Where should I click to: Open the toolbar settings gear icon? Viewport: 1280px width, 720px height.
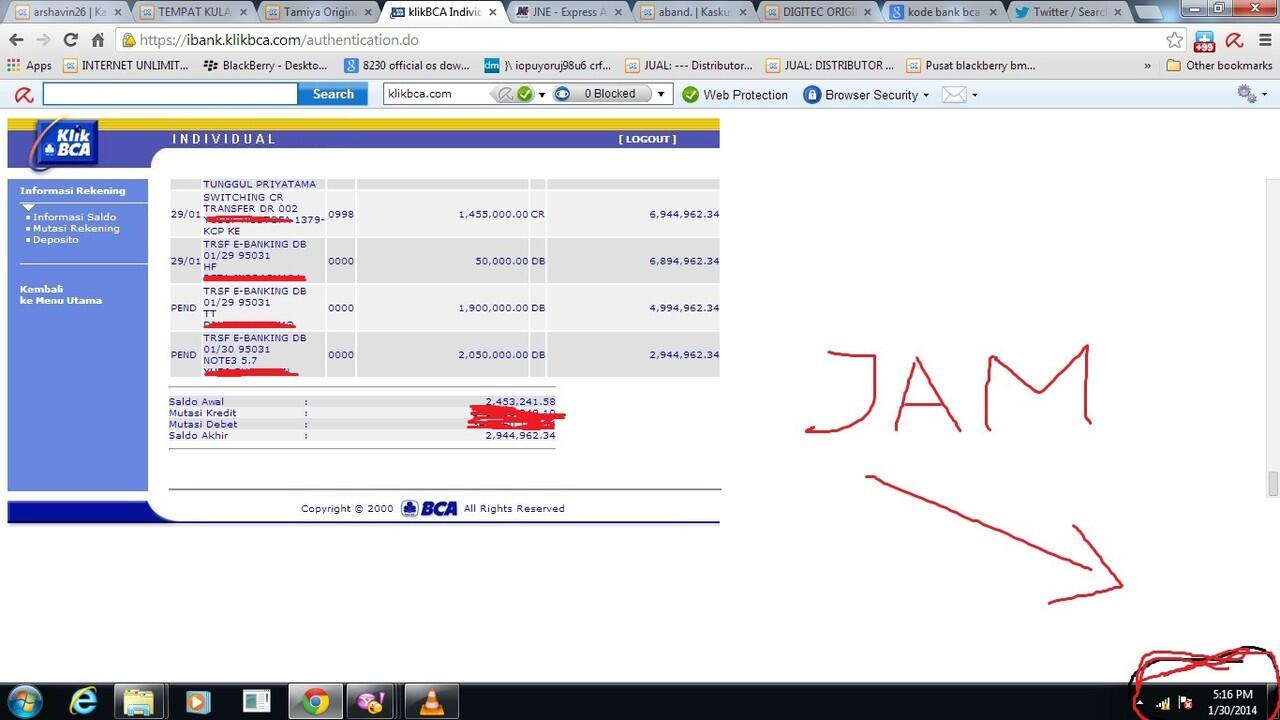click(1246, 93)
